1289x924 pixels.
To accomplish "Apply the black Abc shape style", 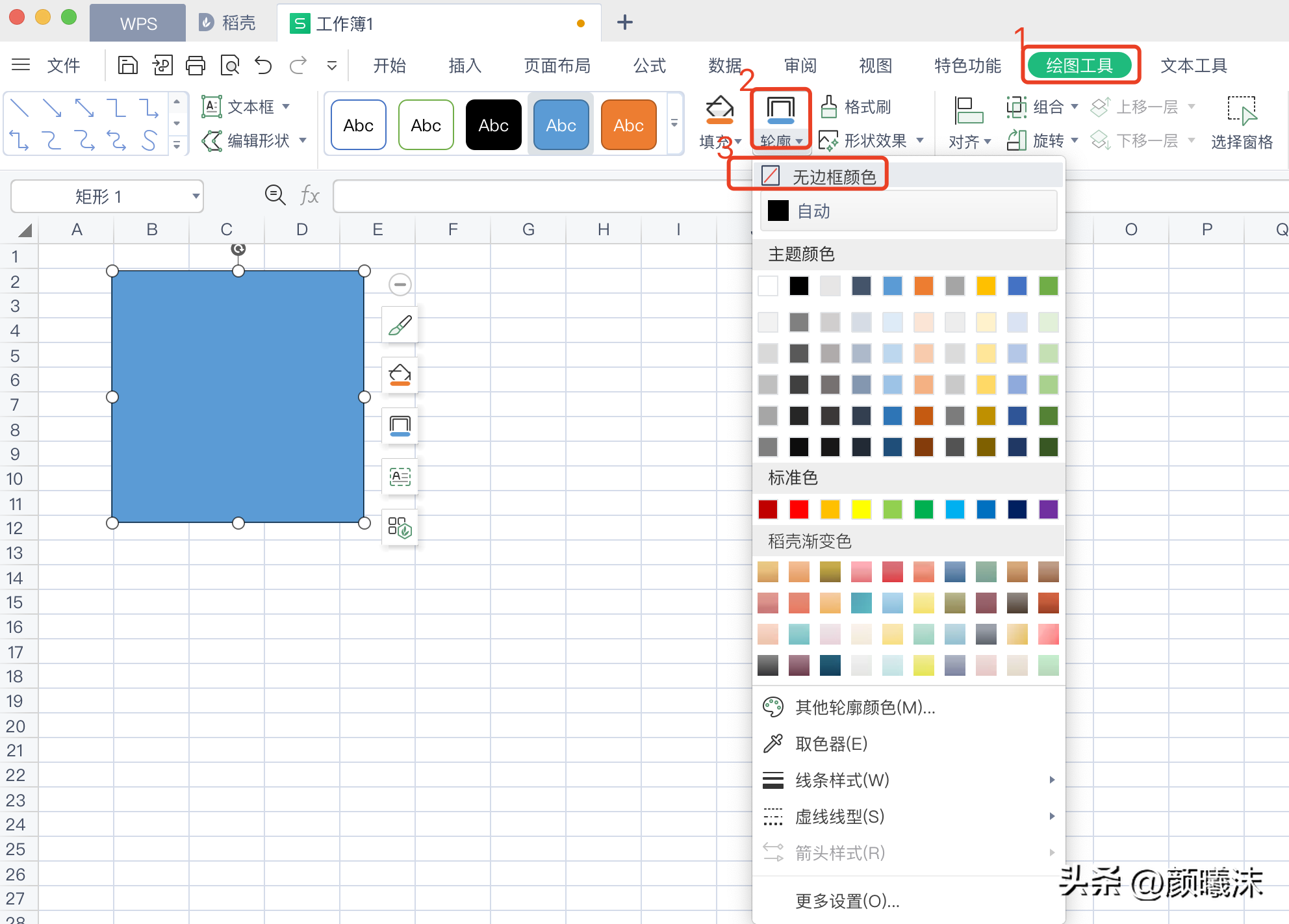I will [493, 125].
